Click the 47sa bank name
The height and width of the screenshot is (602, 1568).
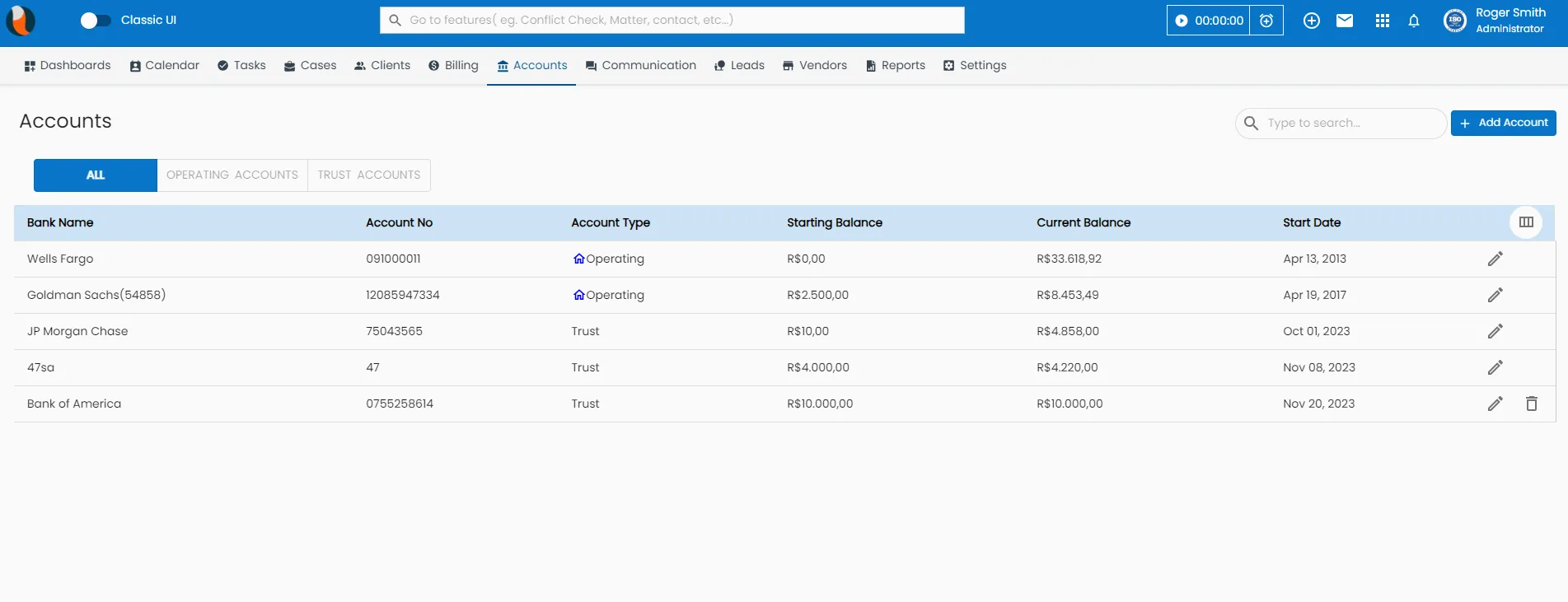[x=40, y=367]
